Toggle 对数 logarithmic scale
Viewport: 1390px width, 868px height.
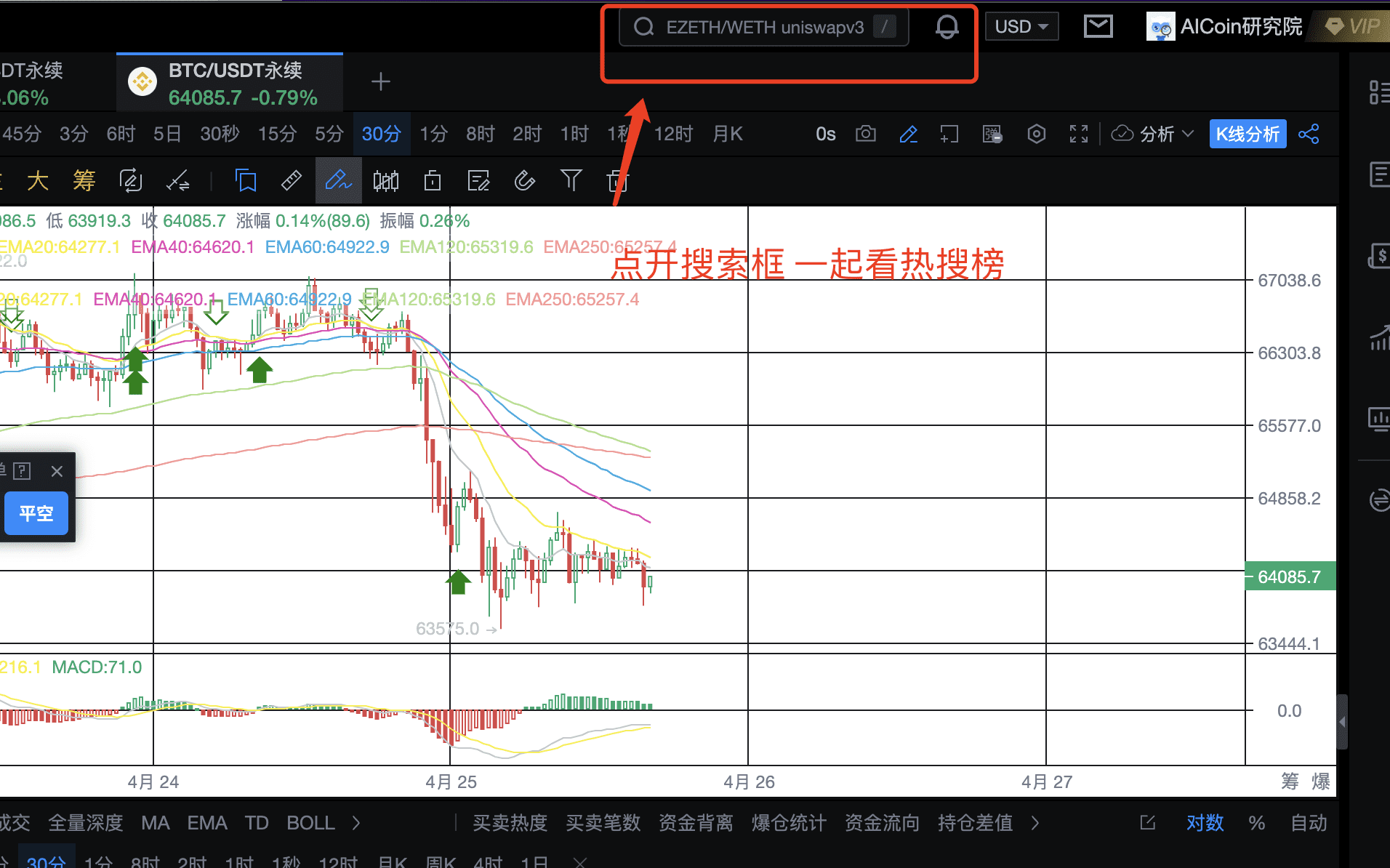[x=1205, y=823]
